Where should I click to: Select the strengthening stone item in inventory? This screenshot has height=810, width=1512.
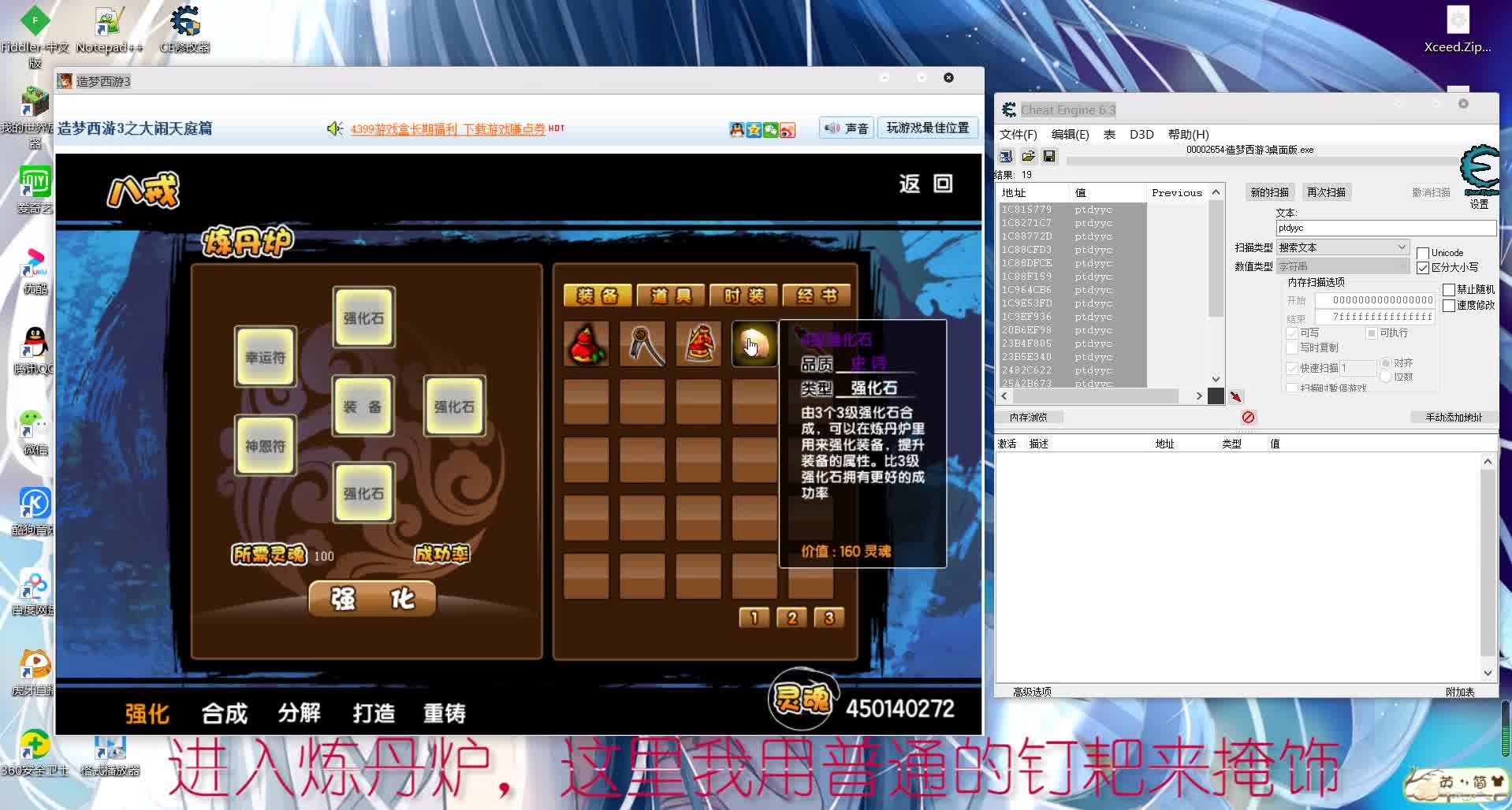coord(754,344)
